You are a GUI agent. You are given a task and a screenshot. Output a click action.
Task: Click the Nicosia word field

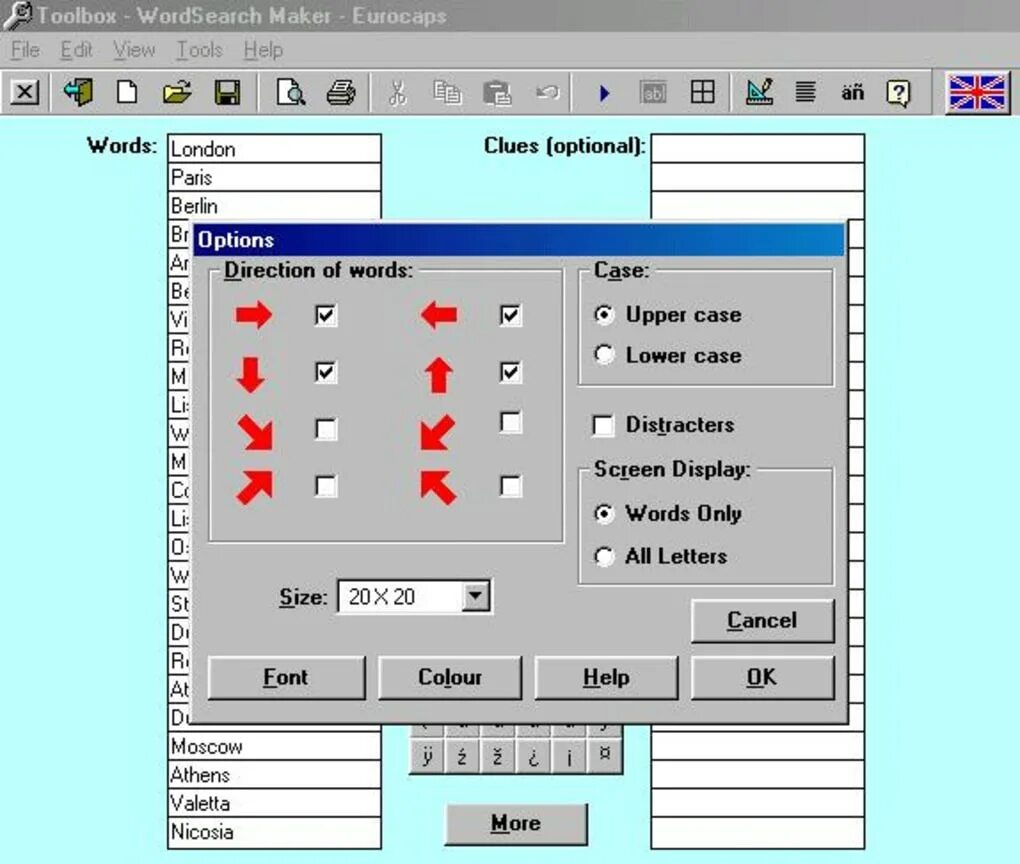(274, 832)
